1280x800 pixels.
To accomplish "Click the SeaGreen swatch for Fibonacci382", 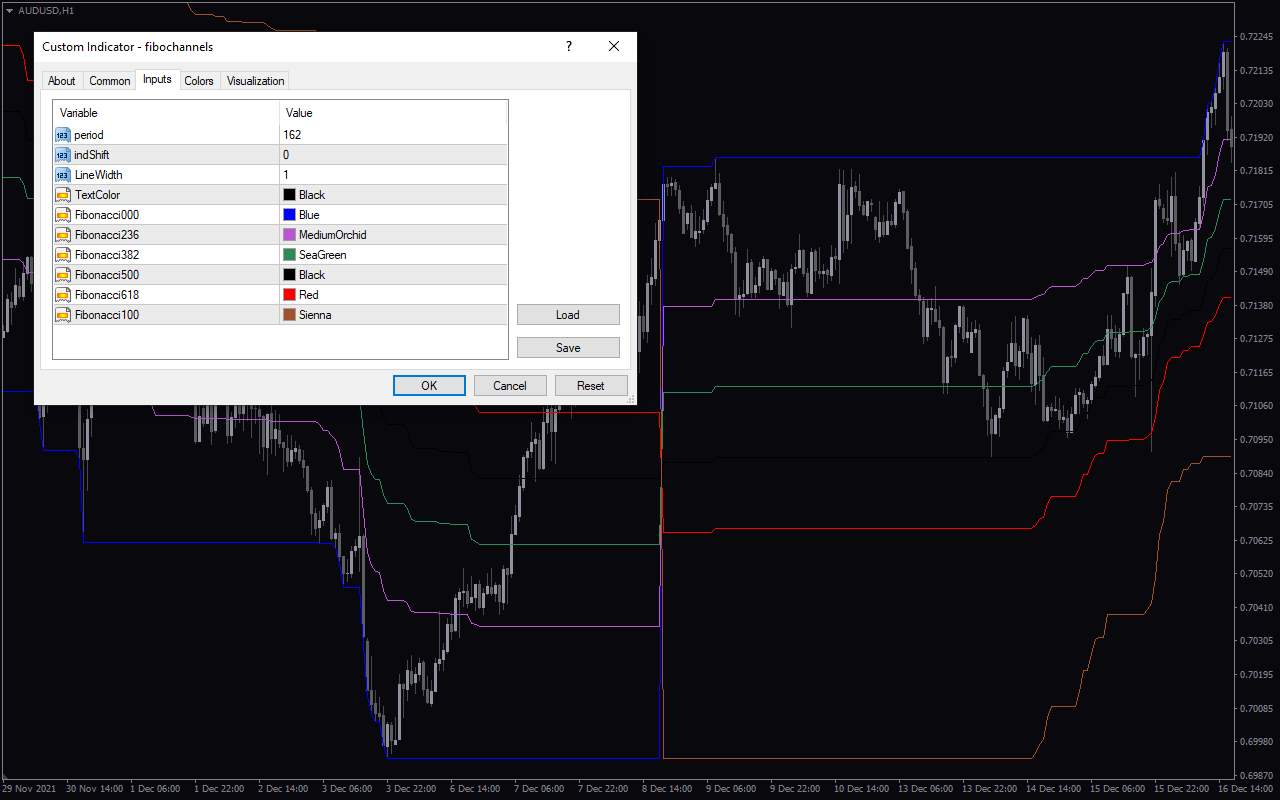I will [290, 255].
